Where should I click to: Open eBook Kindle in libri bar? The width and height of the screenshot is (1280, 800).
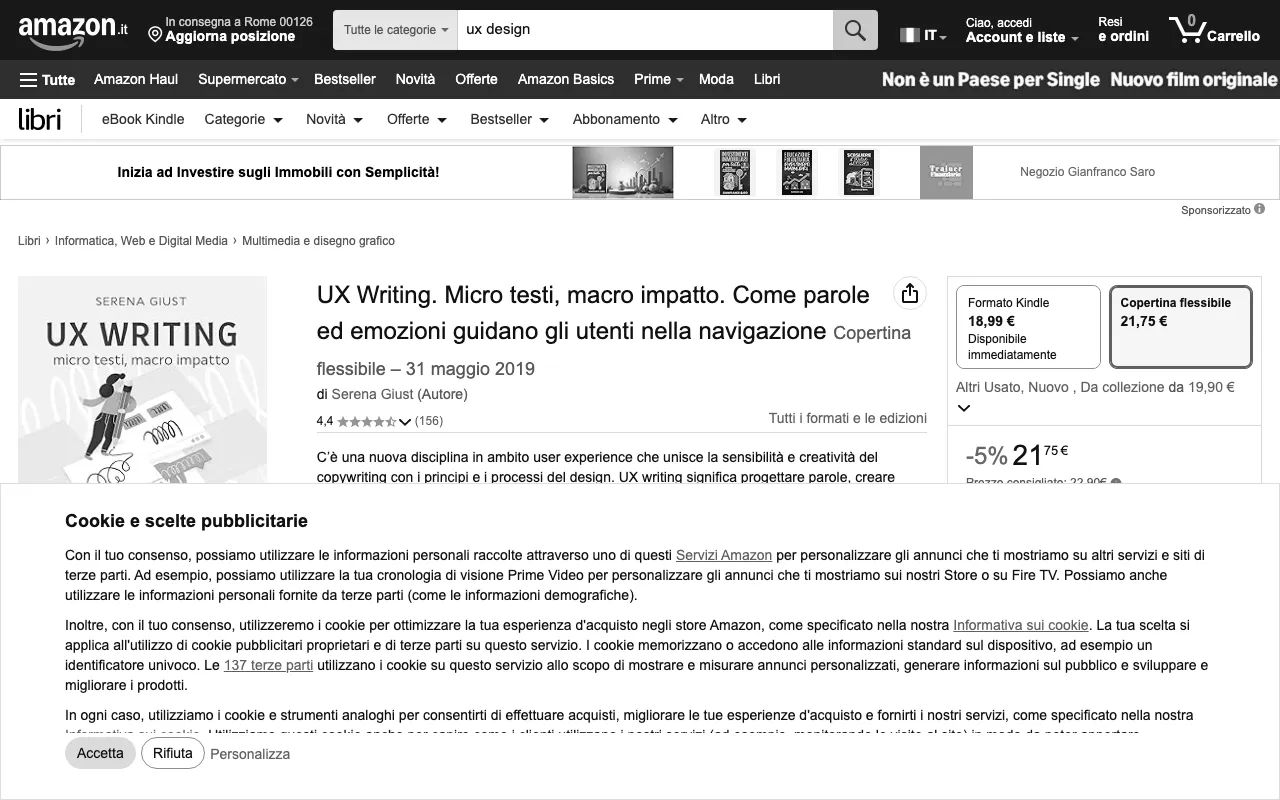[143, 119]
